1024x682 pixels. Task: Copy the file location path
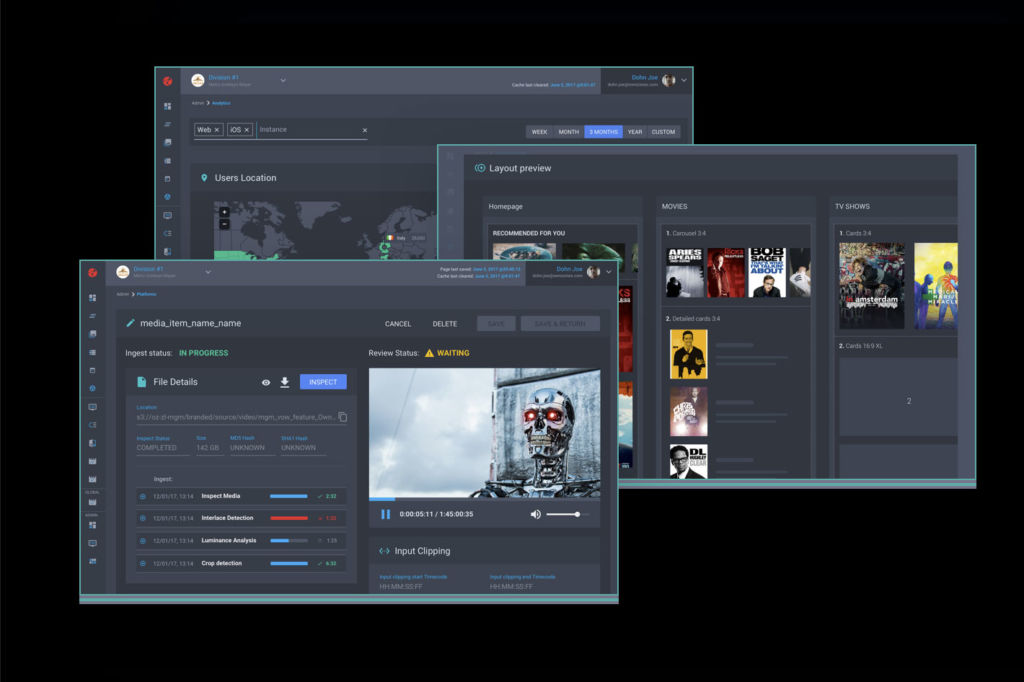tap(342, 417)
